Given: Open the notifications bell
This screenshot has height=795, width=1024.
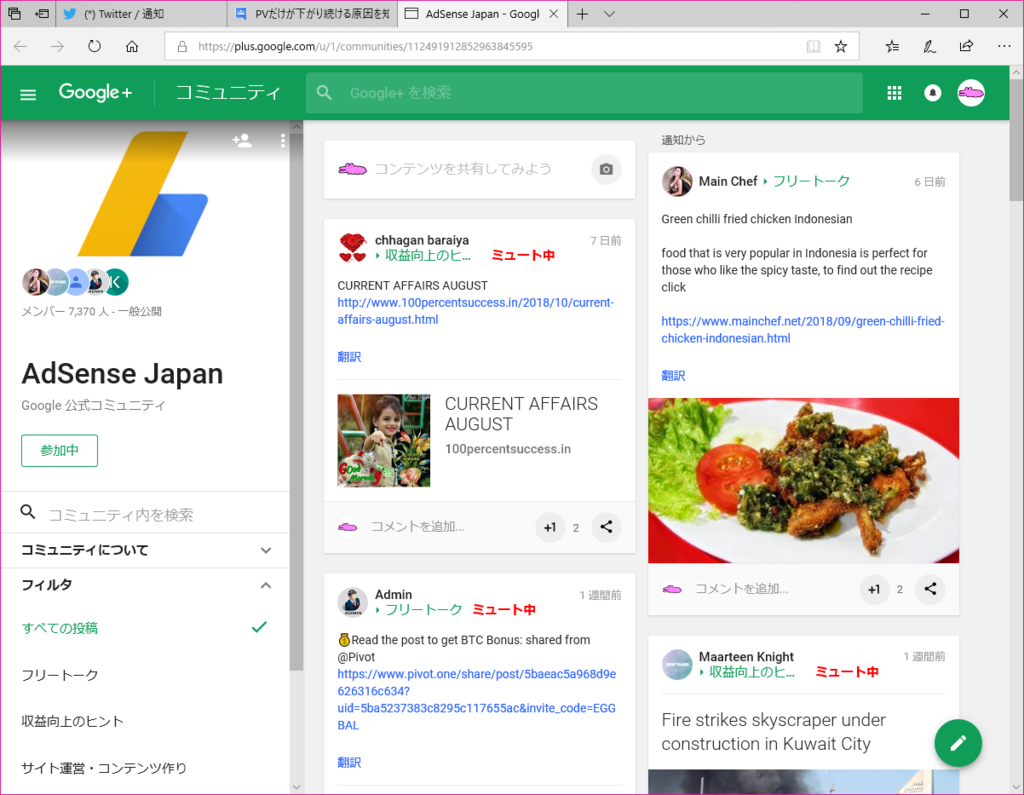Looking at the screenshot, I should 933,93.
